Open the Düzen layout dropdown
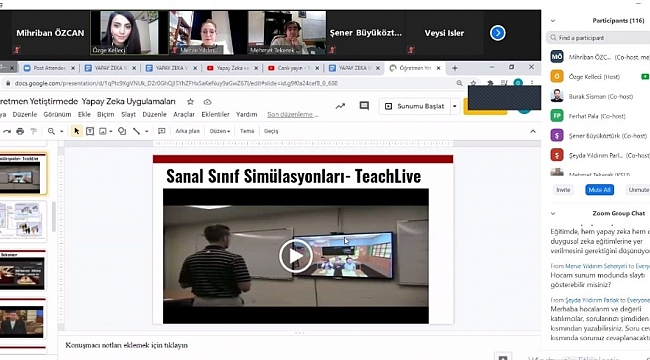650x360 pixels. click(220, 131)
